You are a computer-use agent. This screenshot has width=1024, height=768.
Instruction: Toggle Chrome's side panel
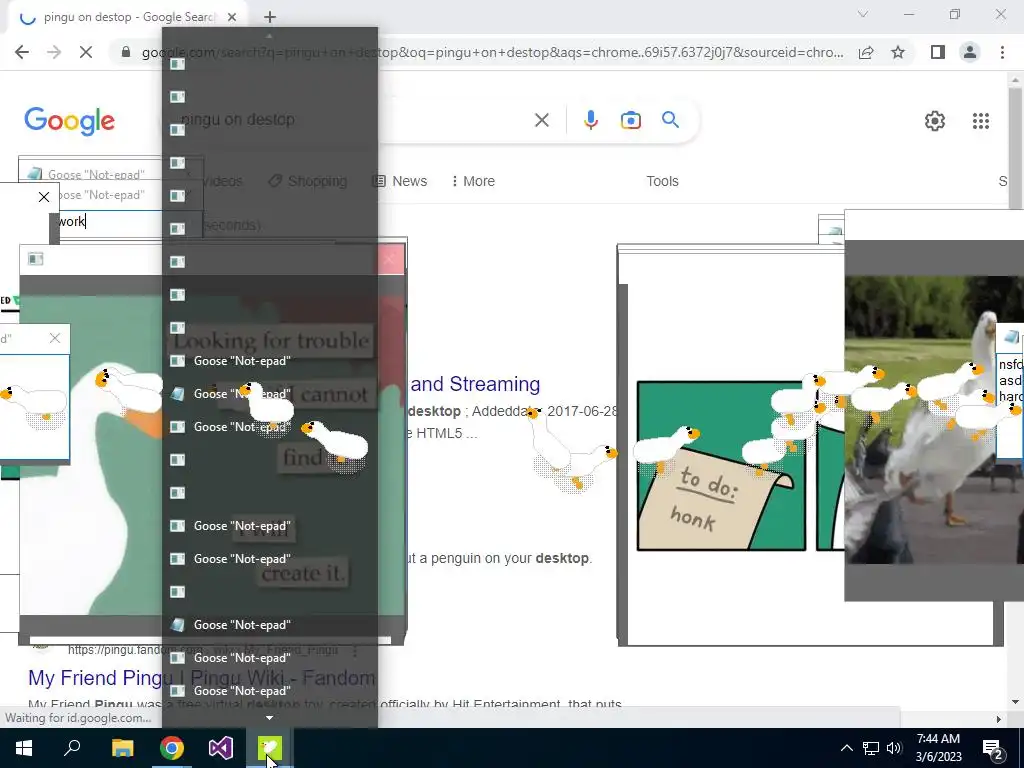tap(937, 52)
